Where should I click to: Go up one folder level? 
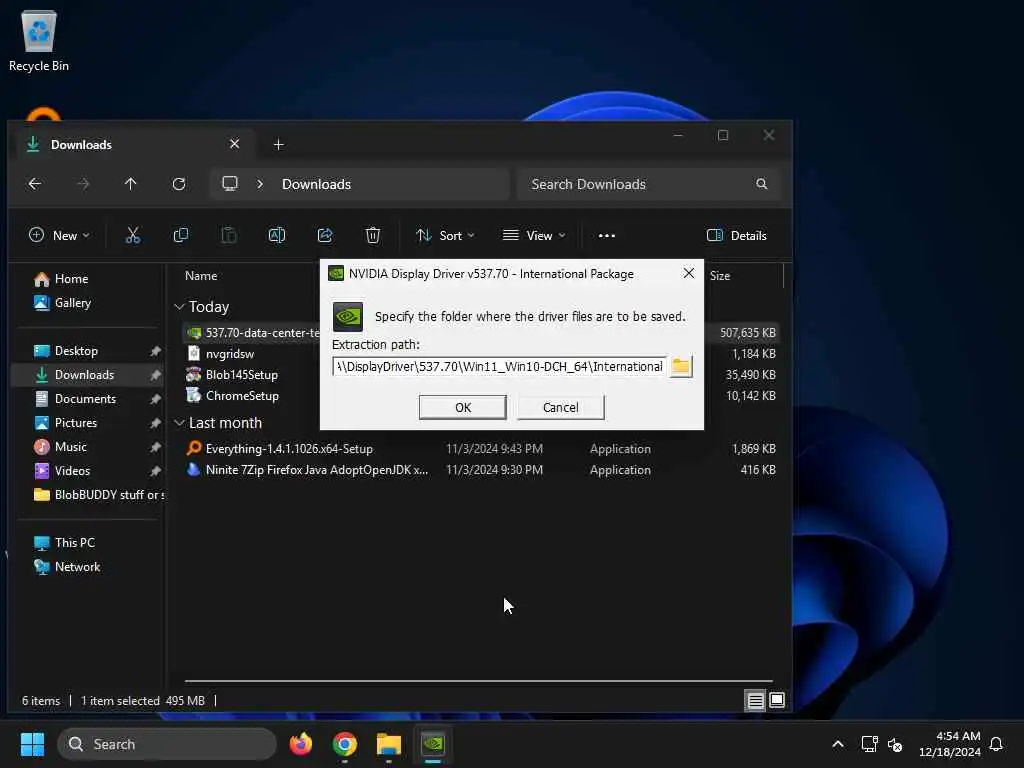coord(131,184)
